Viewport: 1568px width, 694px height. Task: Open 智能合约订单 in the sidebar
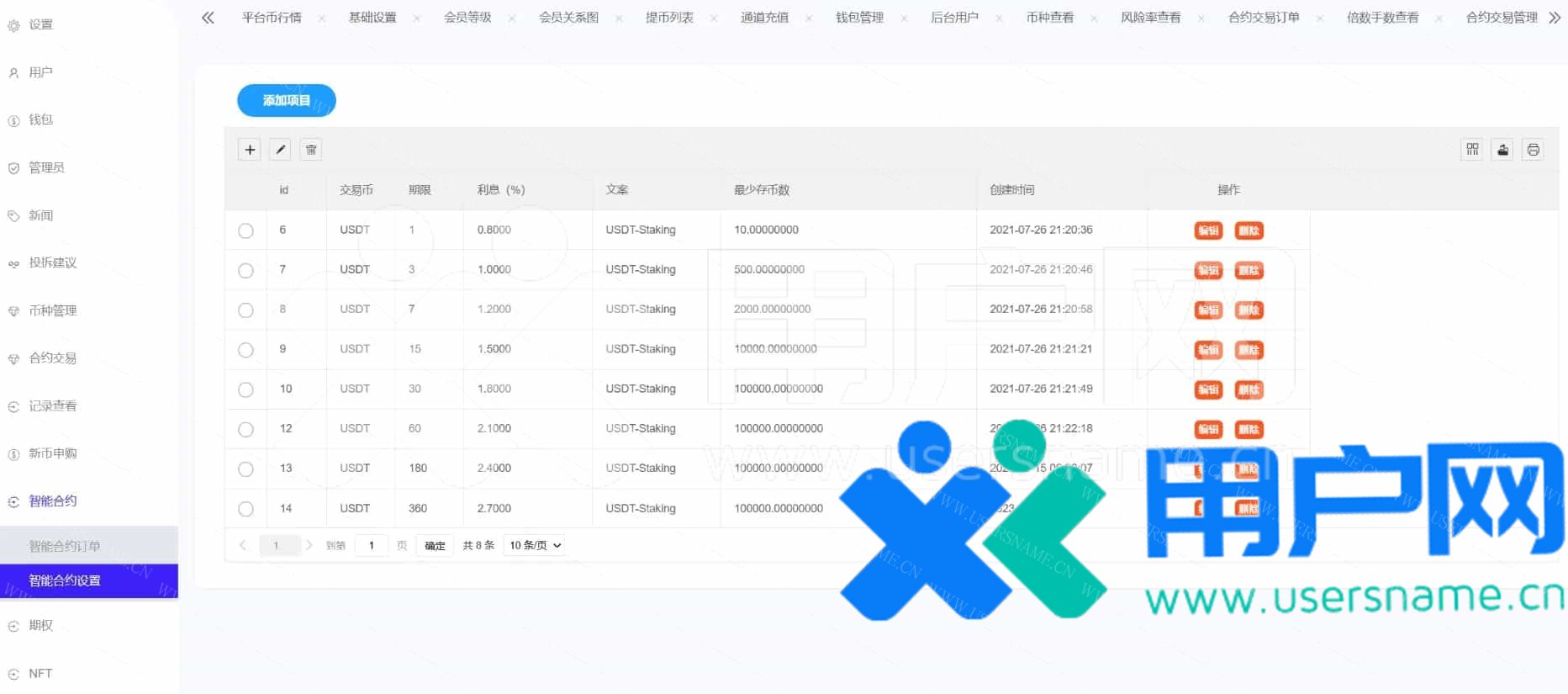[x=65, y=546]
